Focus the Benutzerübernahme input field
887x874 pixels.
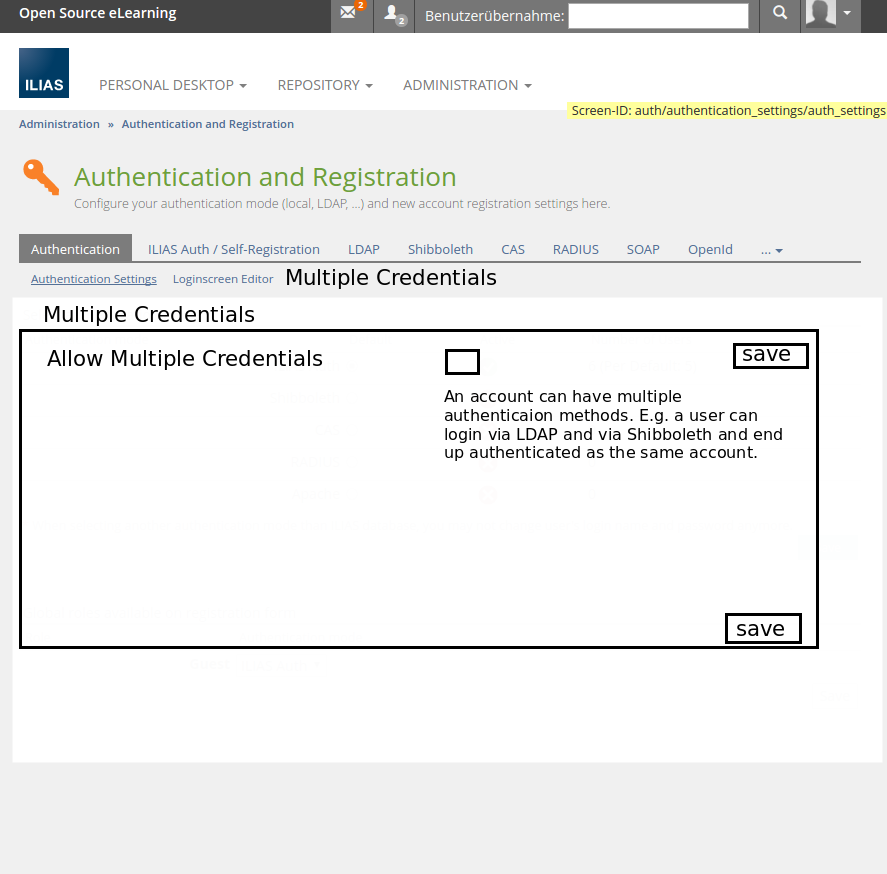click(658, 16)
